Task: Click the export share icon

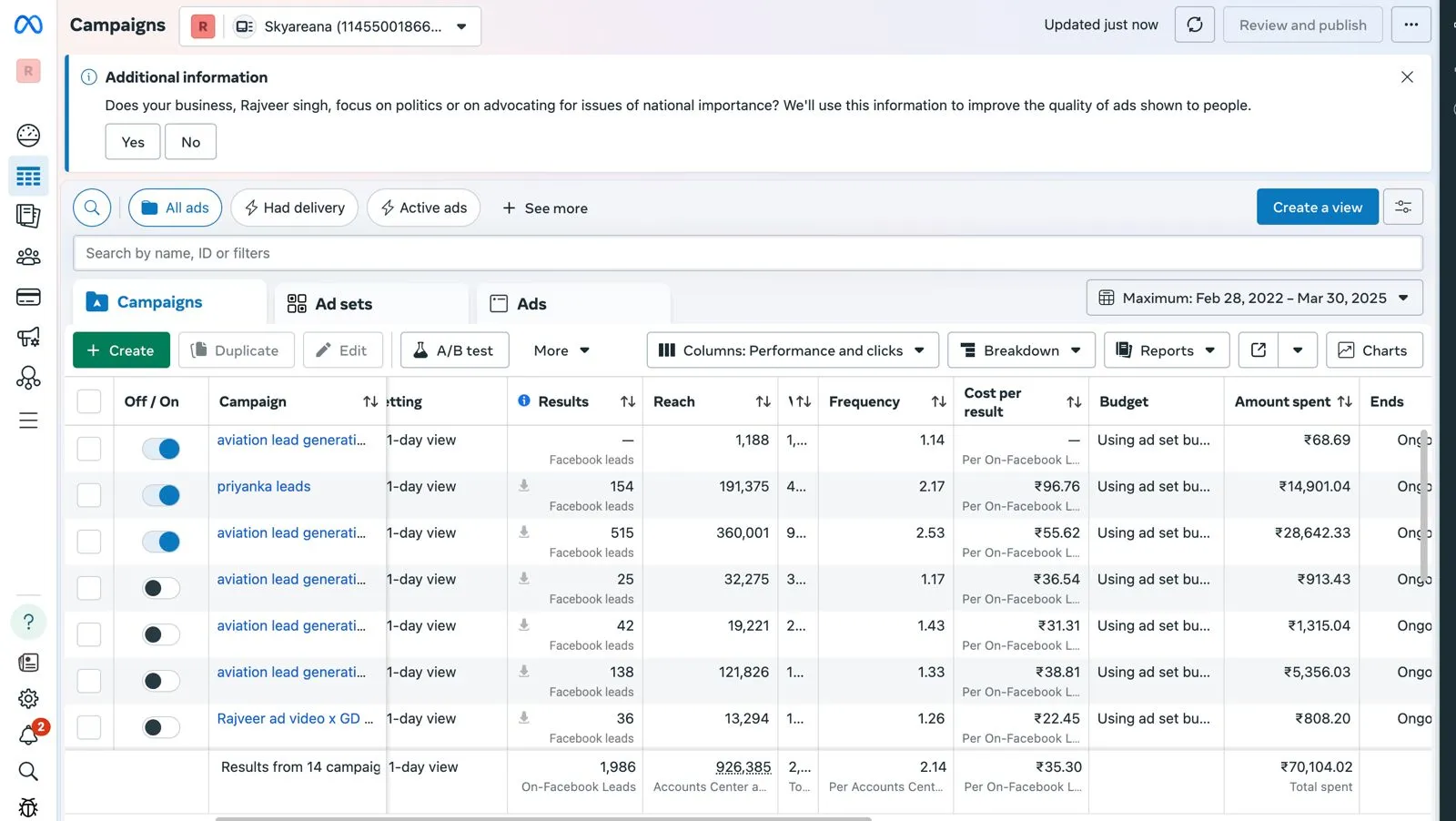Action: pyautogui.click(x=1259, y=350)
